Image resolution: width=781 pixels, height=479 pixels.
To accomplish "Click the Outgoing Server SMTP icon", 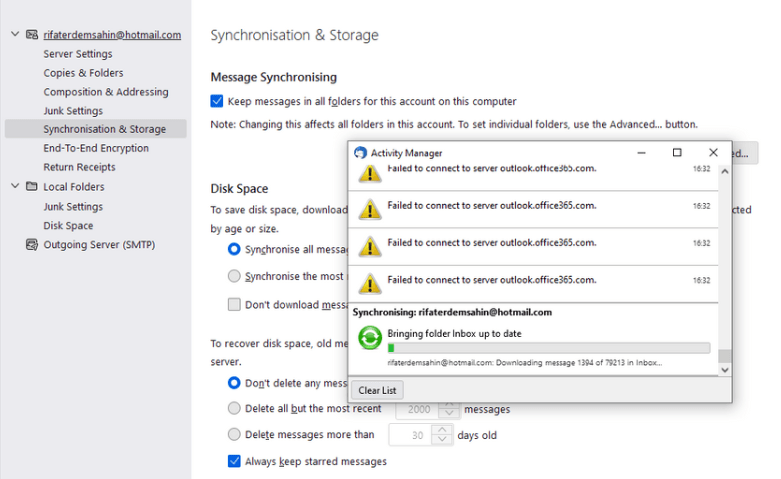I will pos(32,244).
